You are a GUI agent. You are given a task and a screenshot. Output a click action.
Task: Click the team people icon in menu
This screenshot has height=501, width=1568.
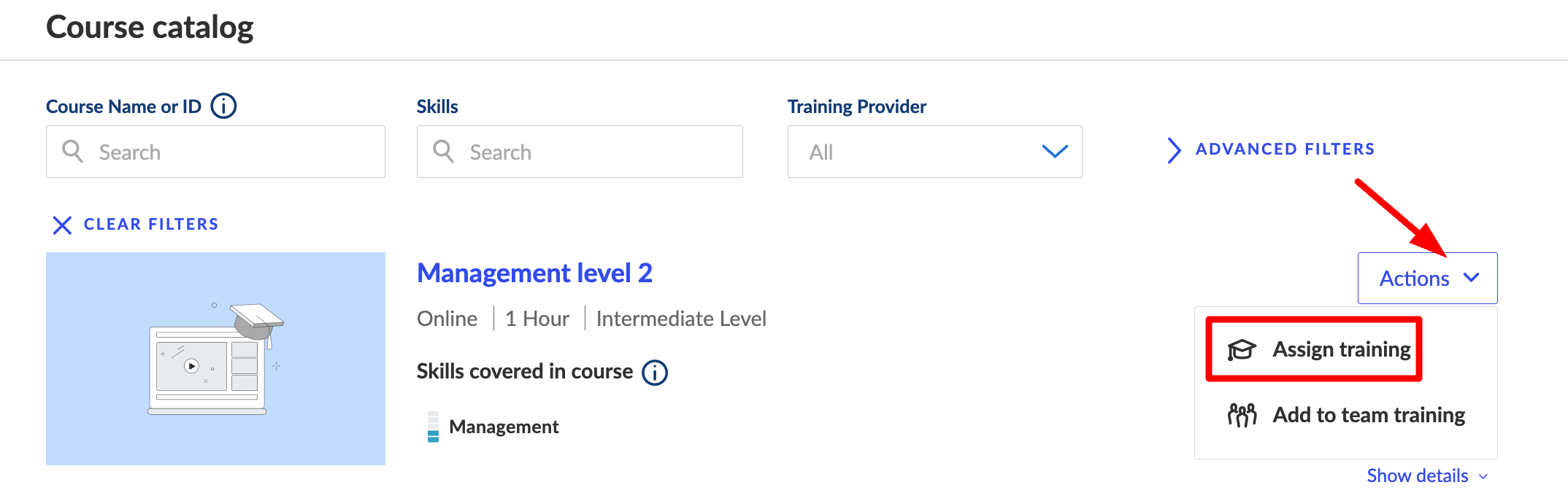1241,415
